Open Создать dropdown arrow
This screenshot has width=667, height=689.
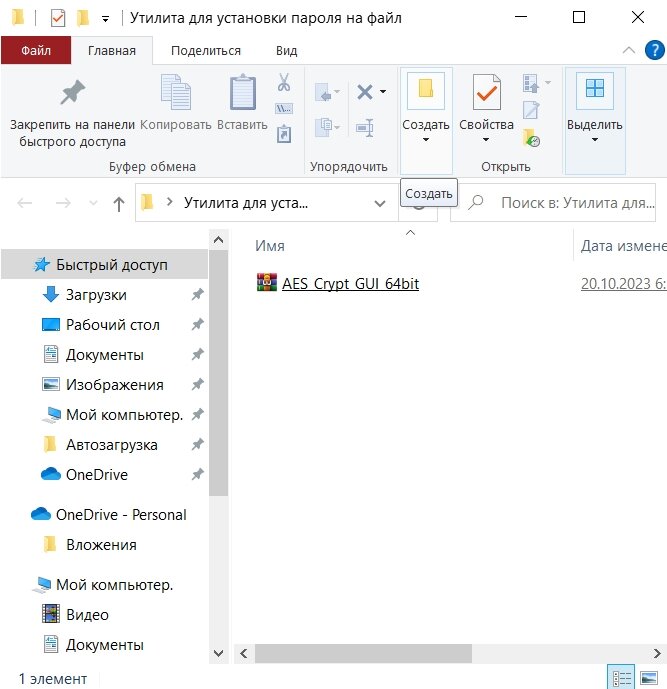click(x=425, y=140)
